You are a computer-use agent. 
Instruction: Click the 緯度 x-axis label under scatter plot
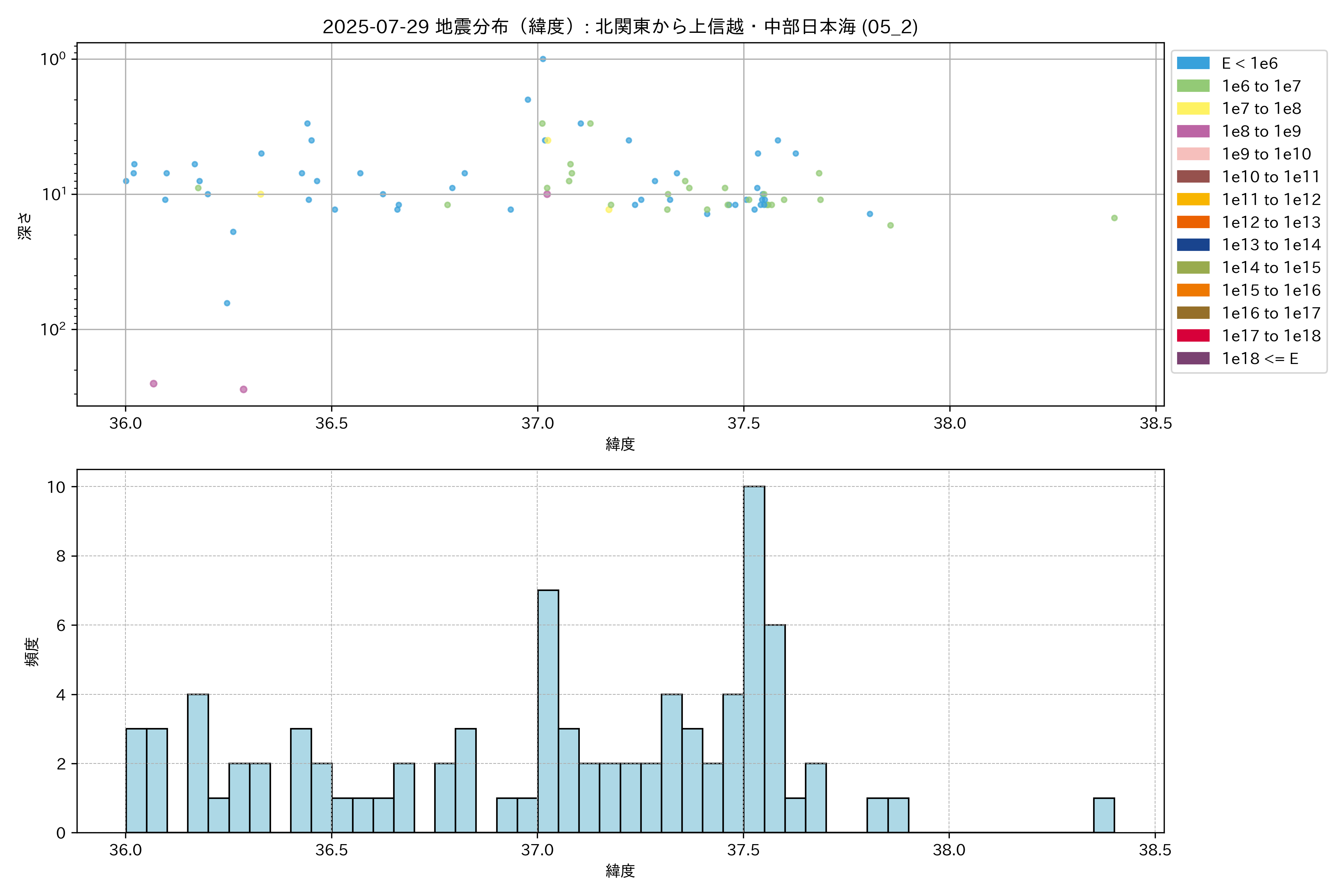click(x=620, y=444)
